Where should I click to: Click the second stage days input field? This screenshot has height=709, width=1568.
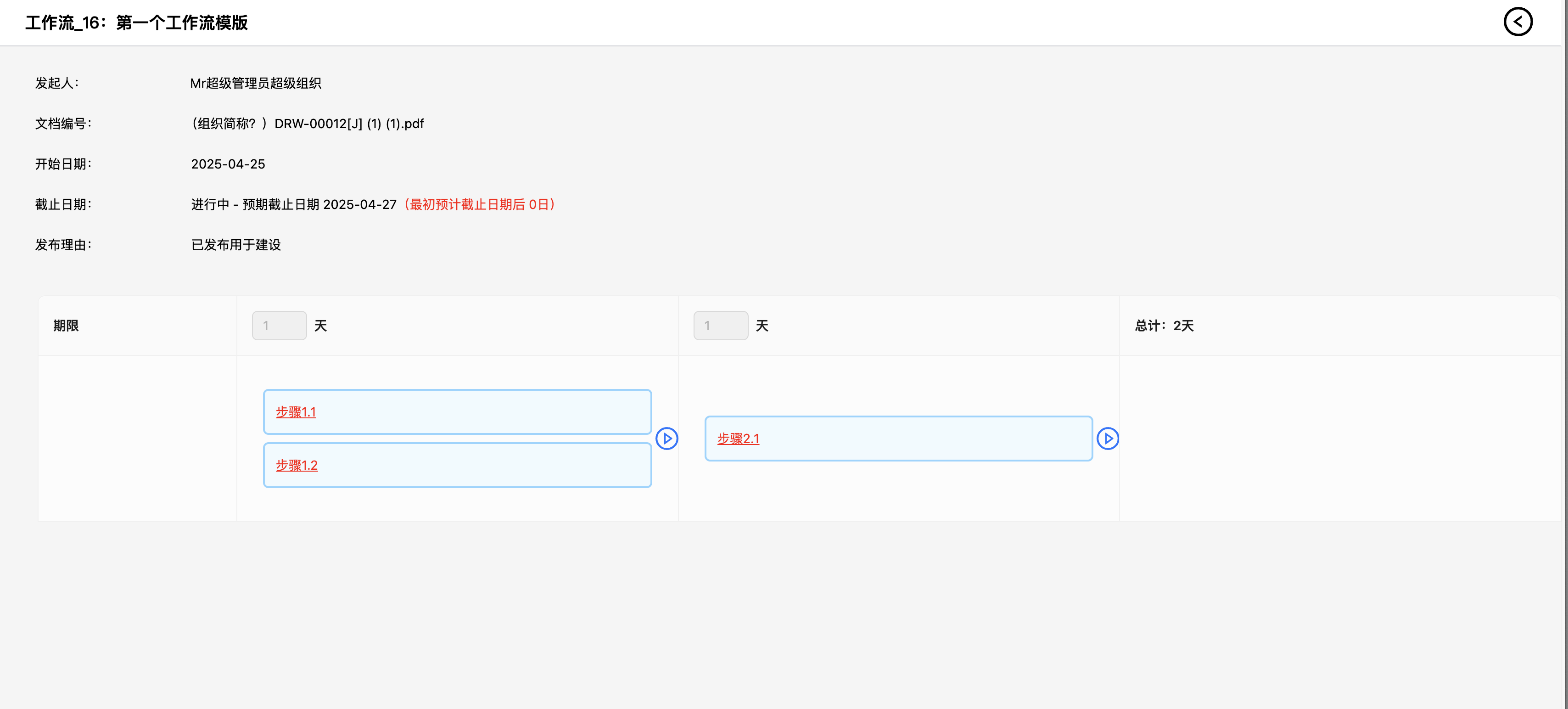720,326
